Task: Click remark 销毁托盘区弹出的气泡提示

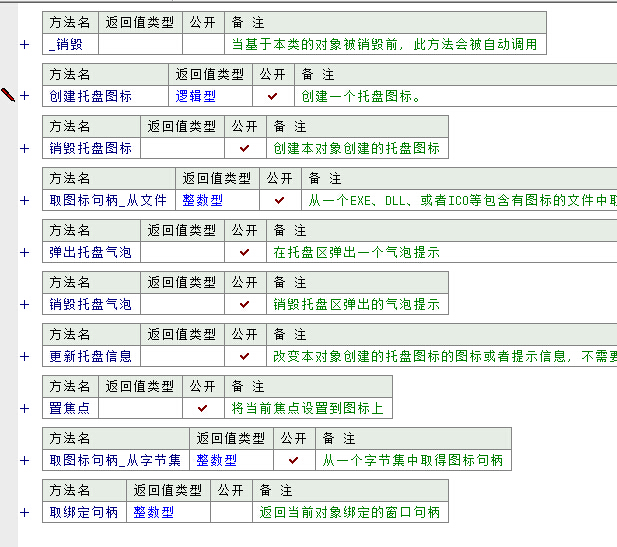Action: (357, 304)
